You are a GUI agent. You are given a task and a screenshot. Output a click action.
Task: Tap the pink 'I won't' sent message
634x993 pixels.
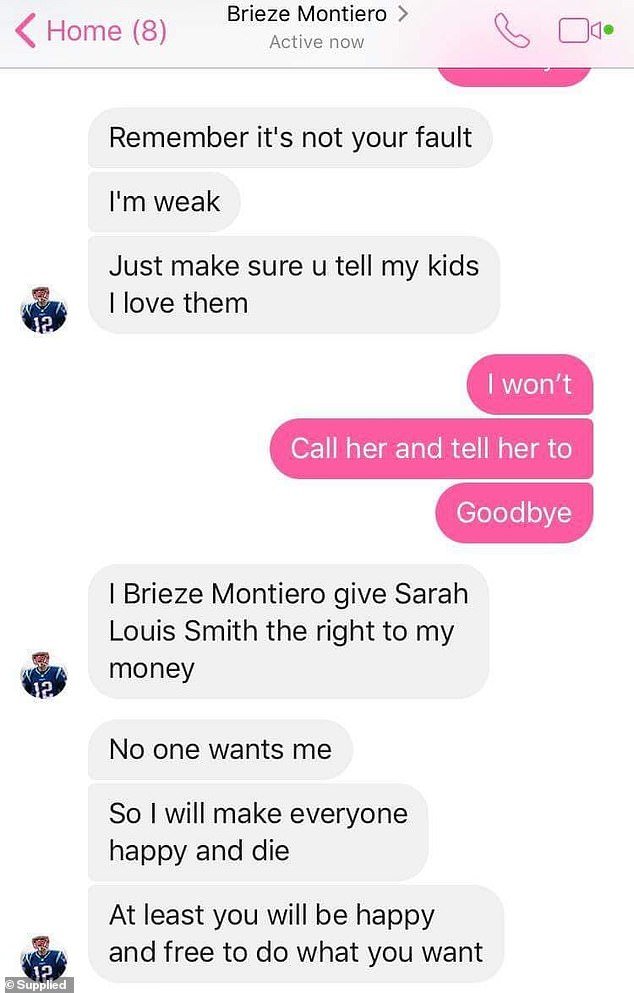[x=529, y=384]
